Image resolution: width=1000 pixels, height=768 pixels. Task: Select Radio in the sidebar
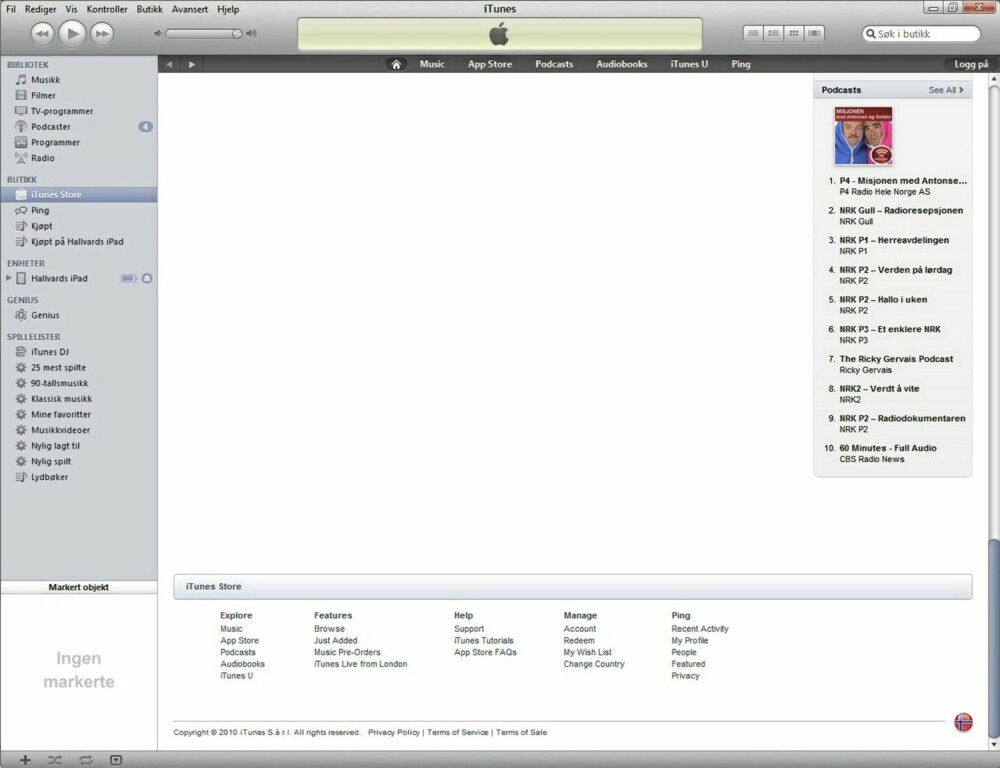[x=78, y=158]
